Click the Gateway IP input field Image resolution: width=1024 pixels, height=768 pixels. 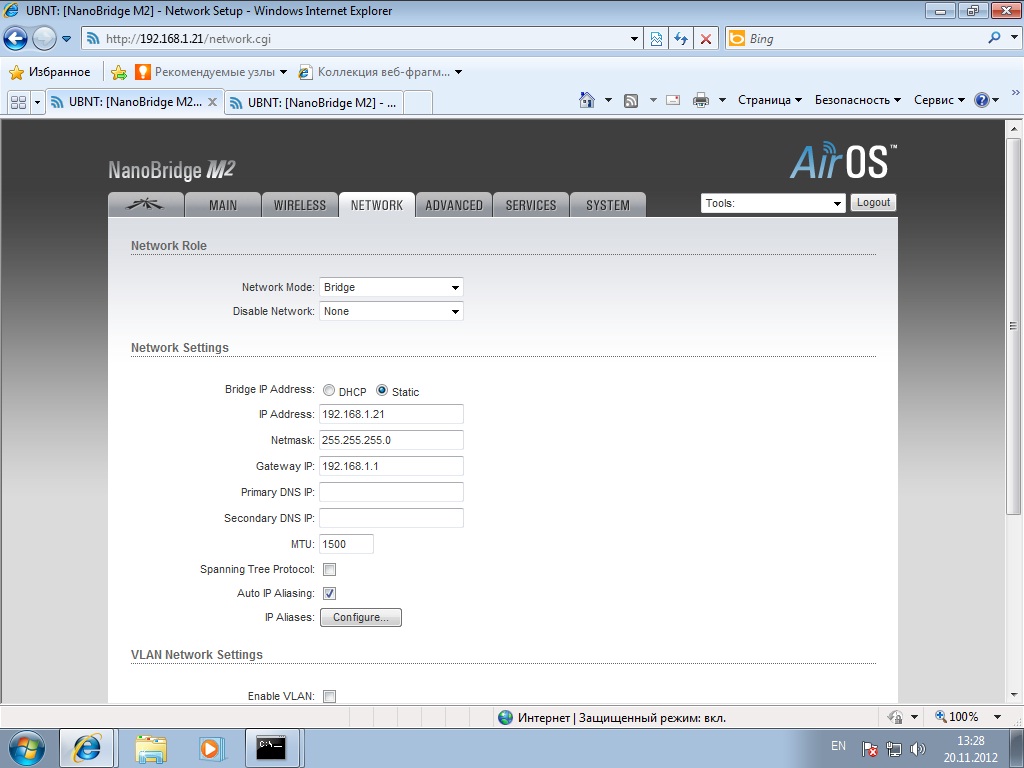point(391,466)
